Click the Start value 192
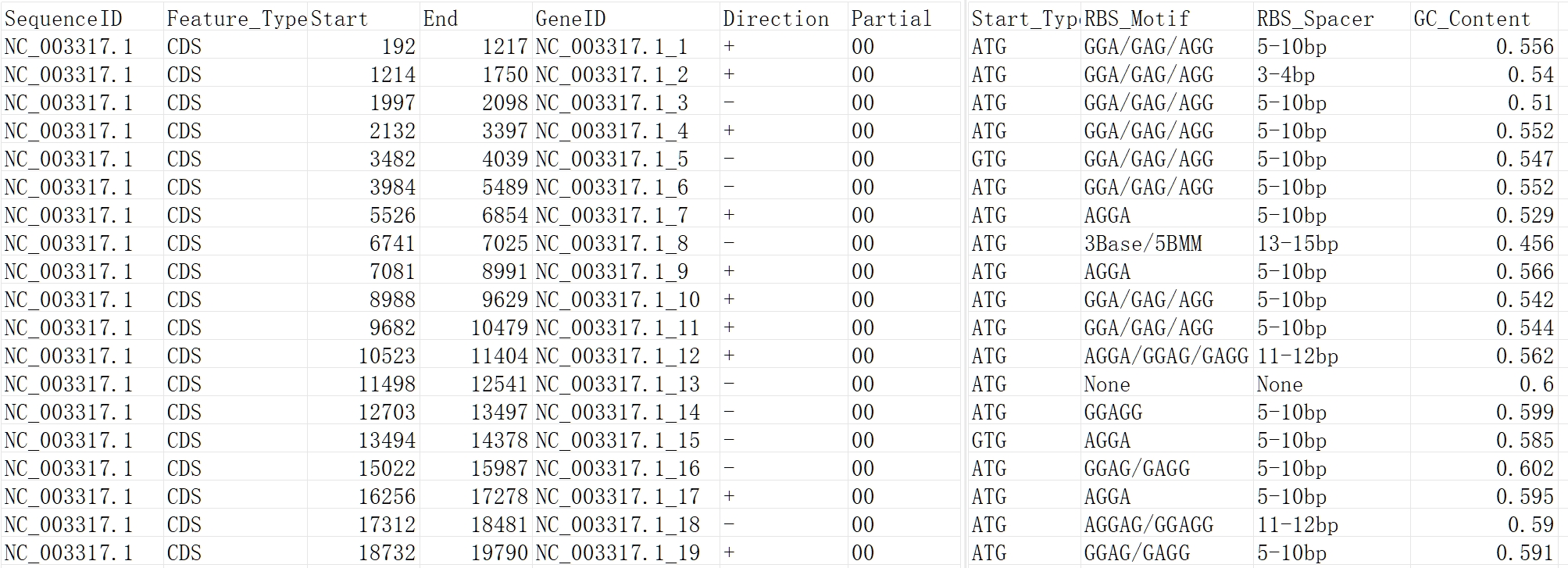Screen dimensions: 1568x568 pos(363,47)
